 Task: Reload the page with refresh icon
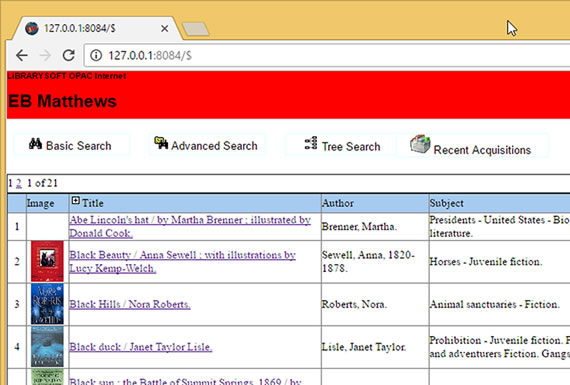(x=69, y=55)
